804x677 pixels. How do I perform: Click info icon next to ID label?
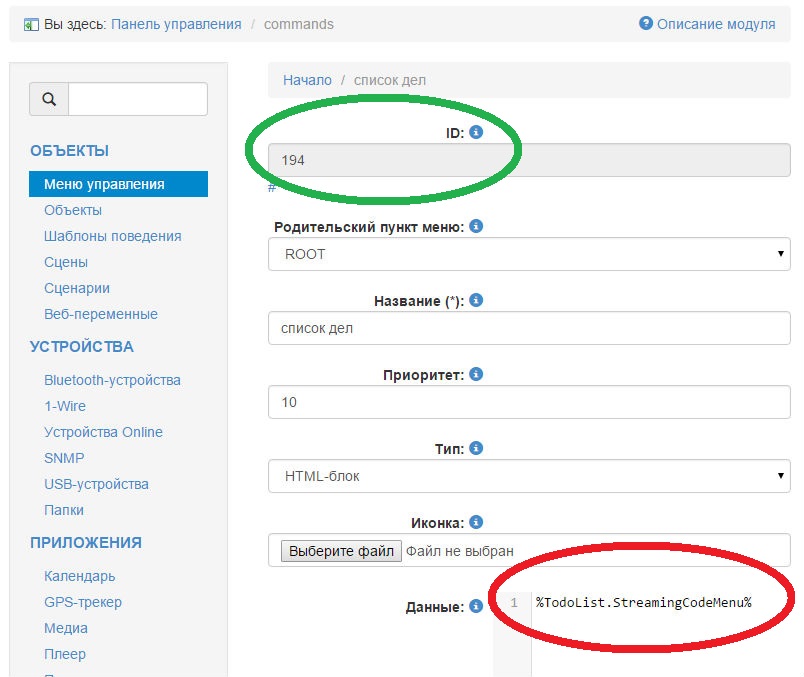pyautogui.click(x=476, y=132)
